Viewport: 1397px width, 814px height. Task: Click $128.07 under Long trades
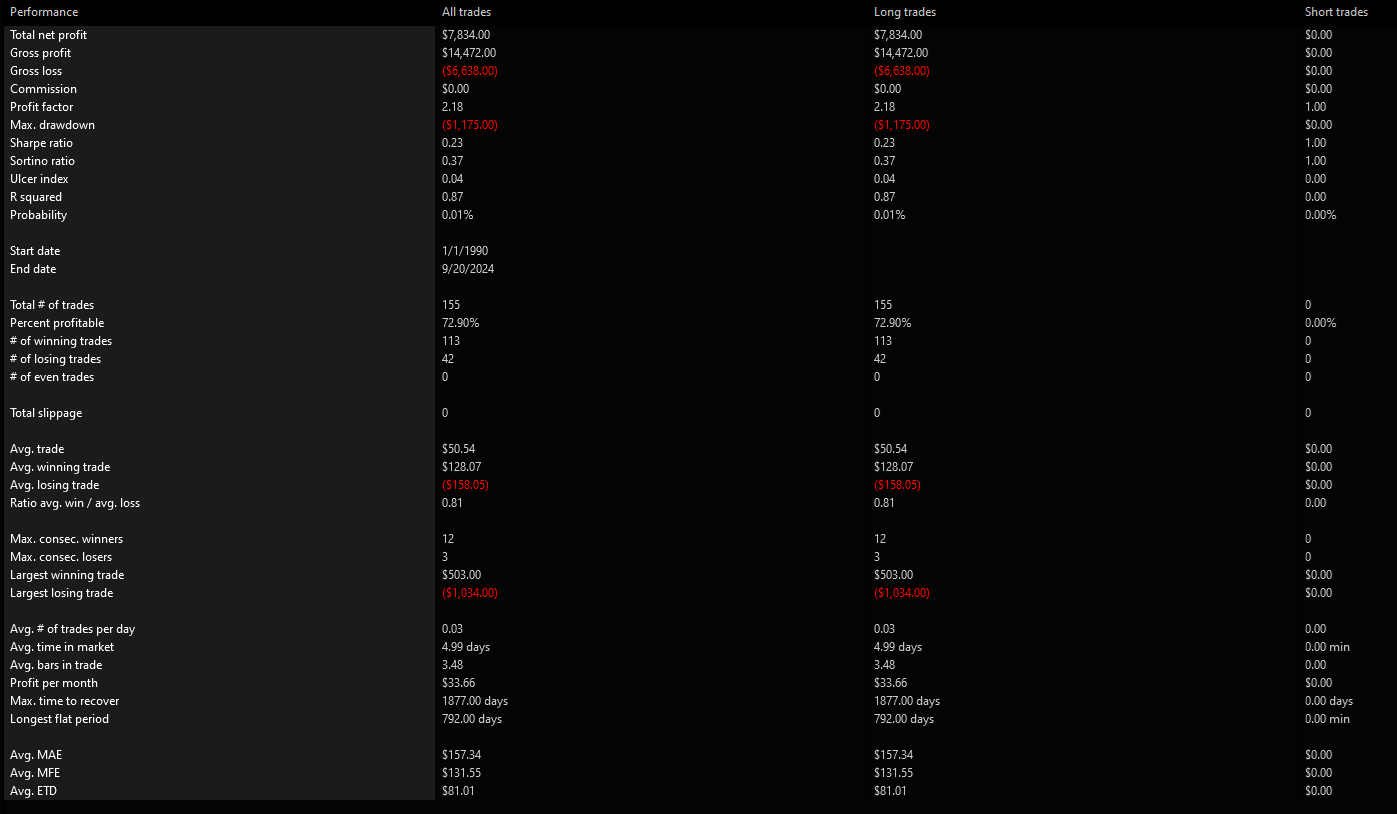[x=894, y=467]
